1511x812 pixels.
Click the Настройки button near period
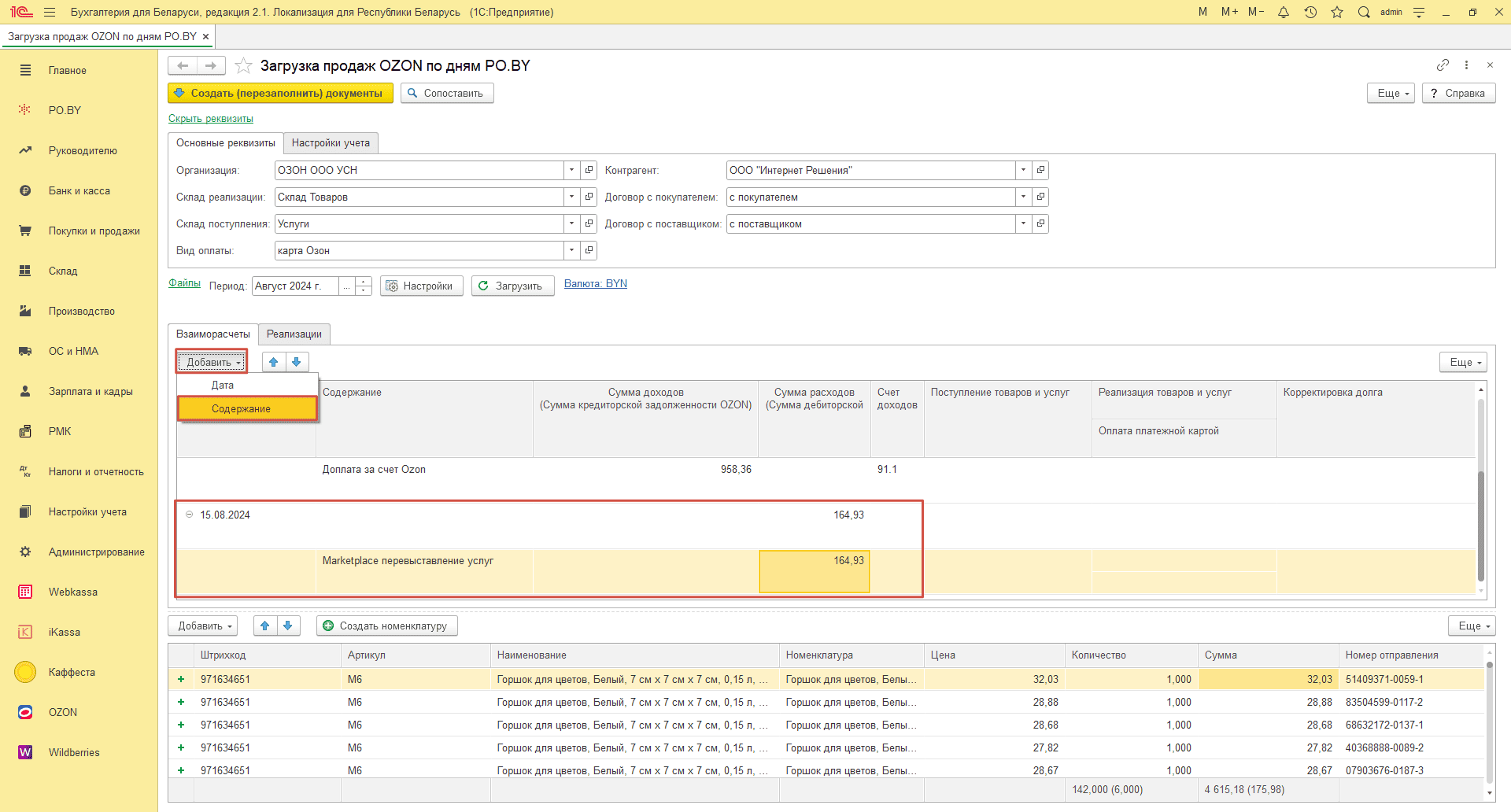(421, 286)
